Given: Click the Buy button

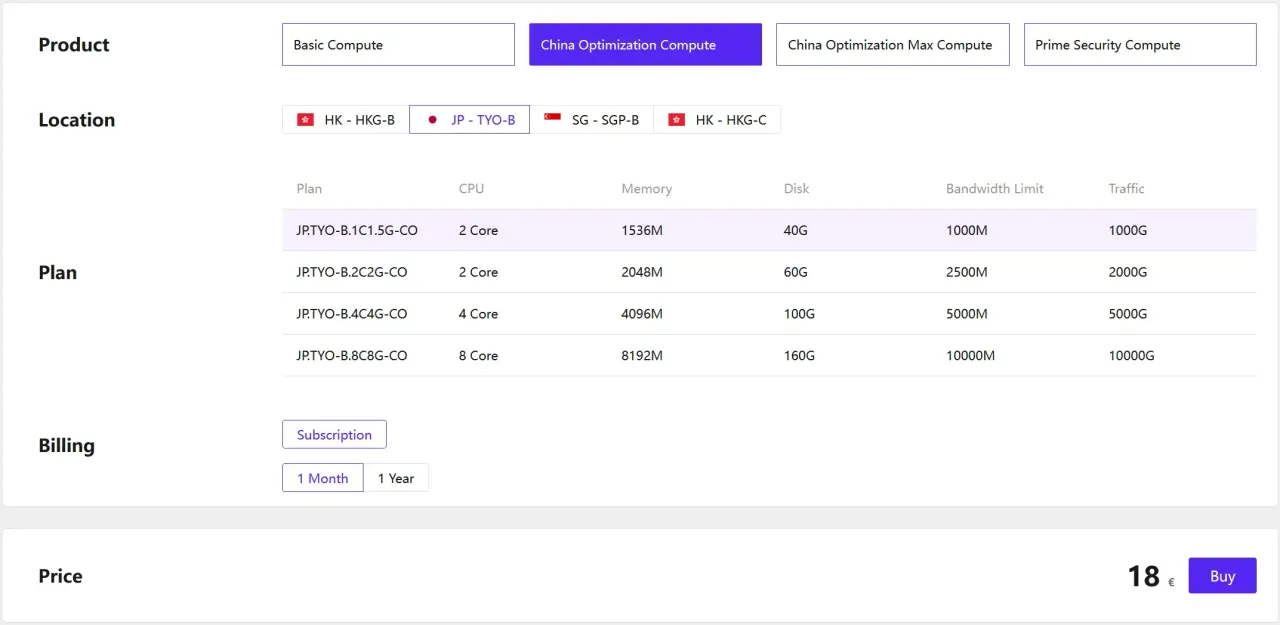Looking at the screenshot, I should 1222,576.
